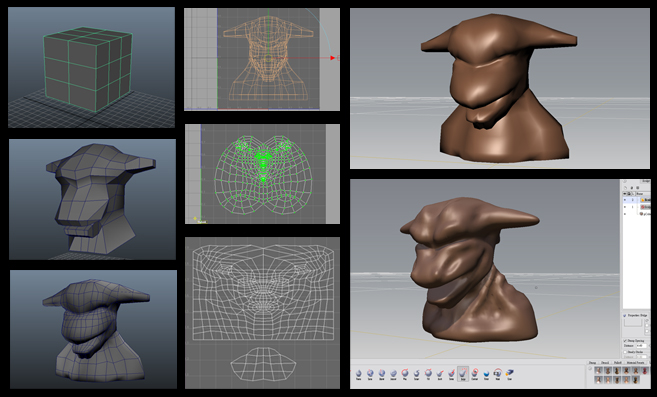The height and width of the screenshot is (397, 657).
Task: Open the Stencil tab in bottom tray
Action: [605, 363]
